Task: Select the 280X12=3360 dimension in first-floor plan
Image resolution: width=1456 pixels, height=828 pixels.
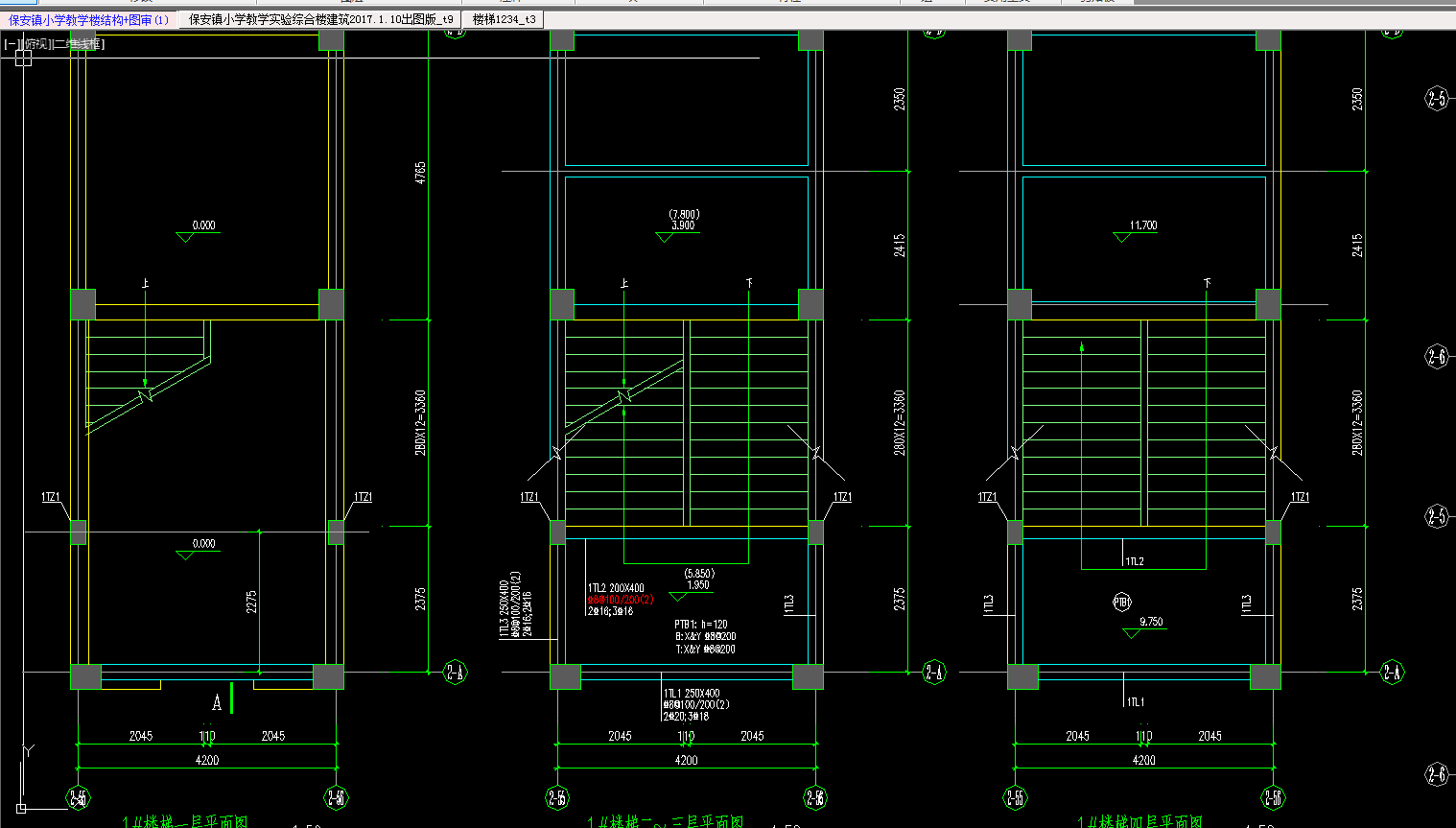Action: [x=420, y=422]
